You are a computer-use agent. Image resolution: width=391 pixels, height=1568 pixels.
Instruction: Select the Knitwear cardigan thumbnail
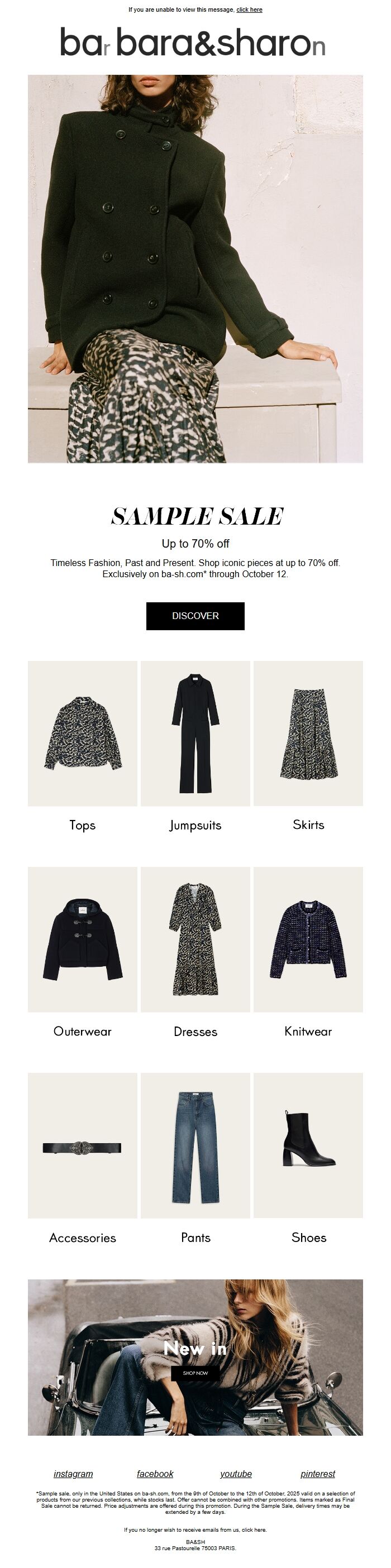click(308, 940)
